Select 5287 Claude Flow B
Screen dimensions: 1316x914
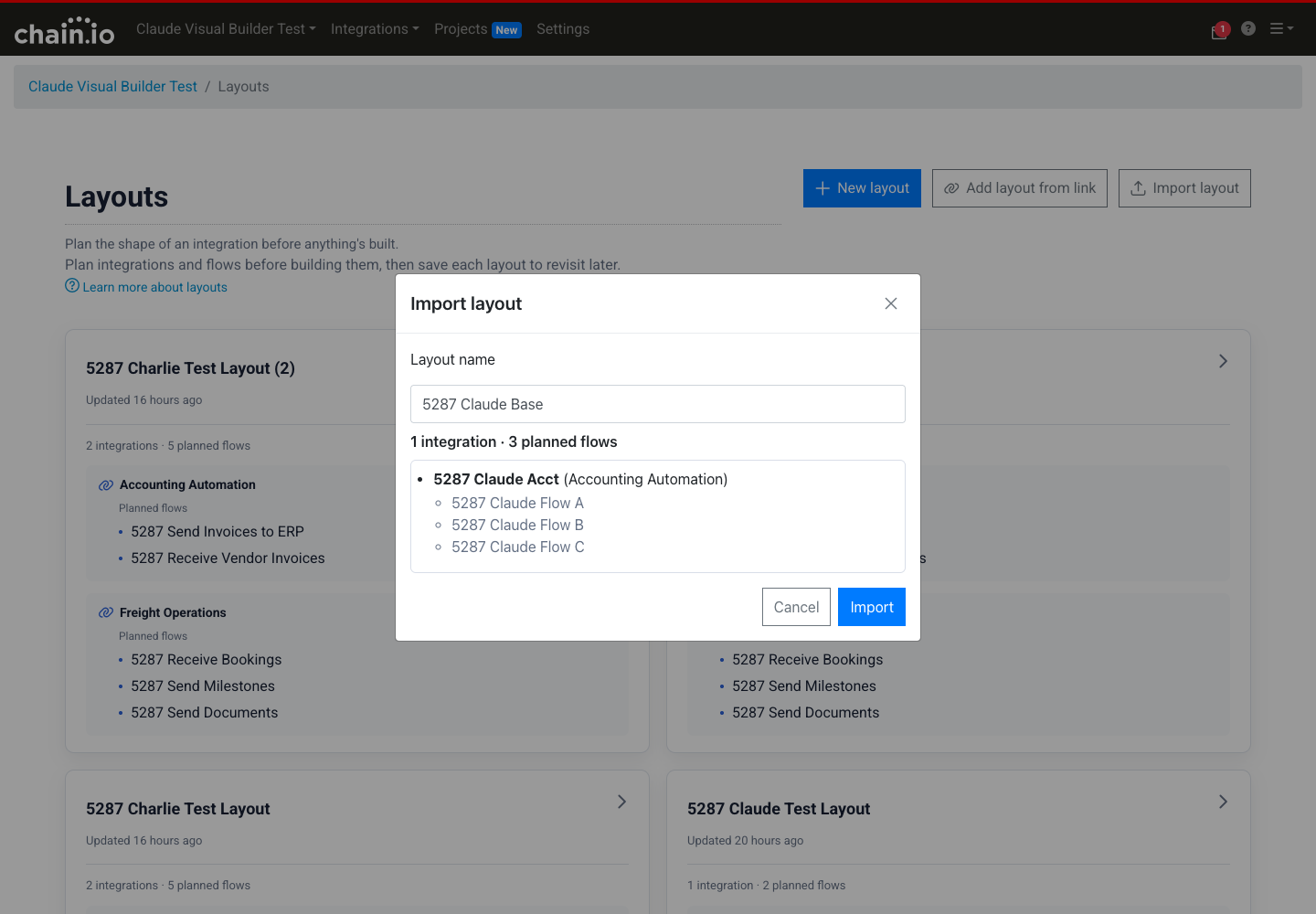click(517, 525)
